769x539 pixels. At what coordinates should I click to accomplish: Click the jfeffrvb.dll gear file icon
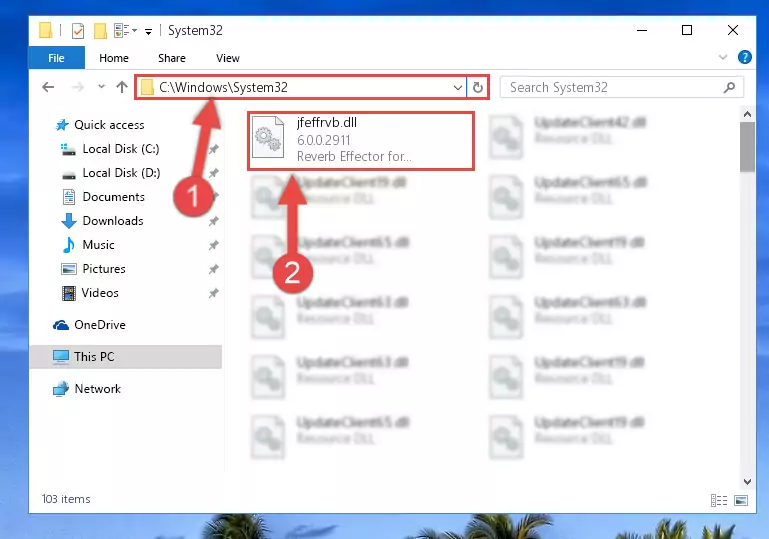[x=268, y=137]
